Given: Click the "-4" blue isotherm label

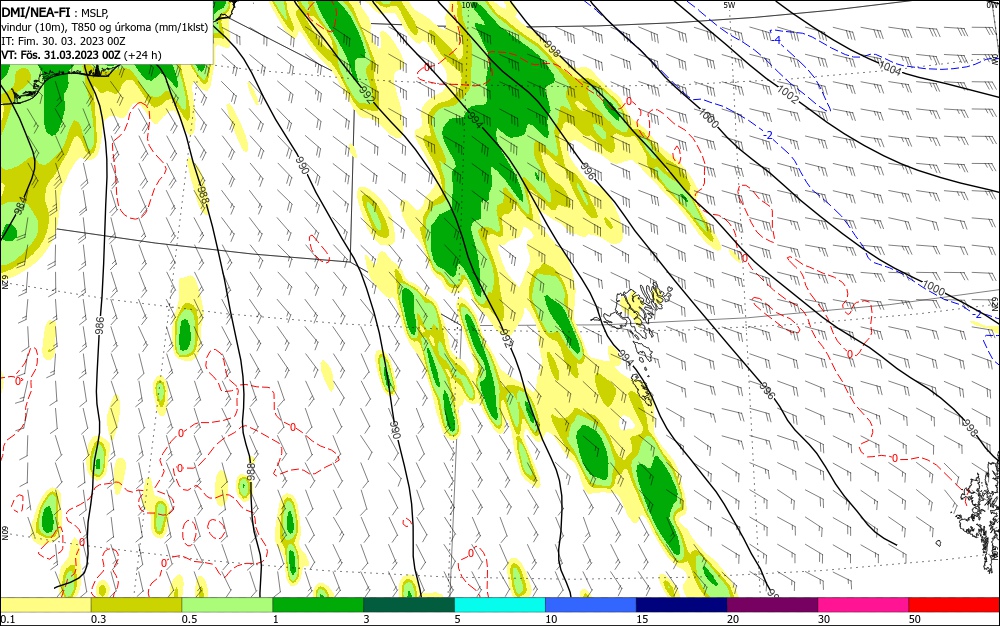Looking at the screenshot, I should (x=777, y=40).
